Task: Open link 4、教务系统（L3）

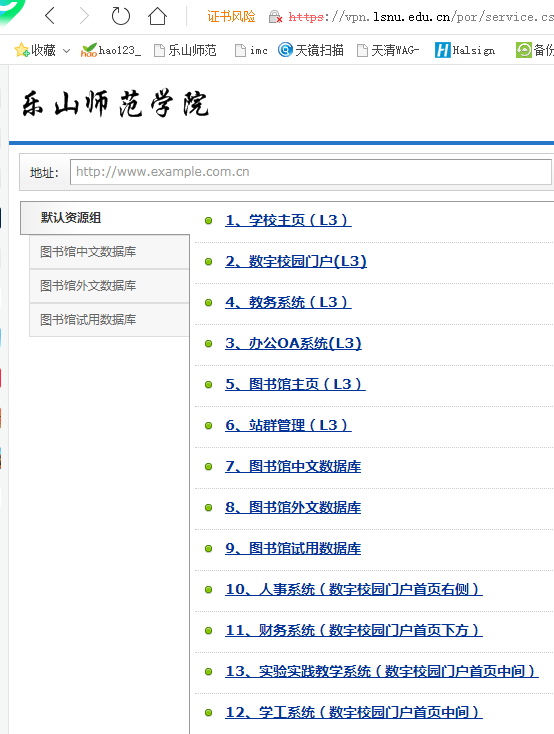Action: click(288, 302)
